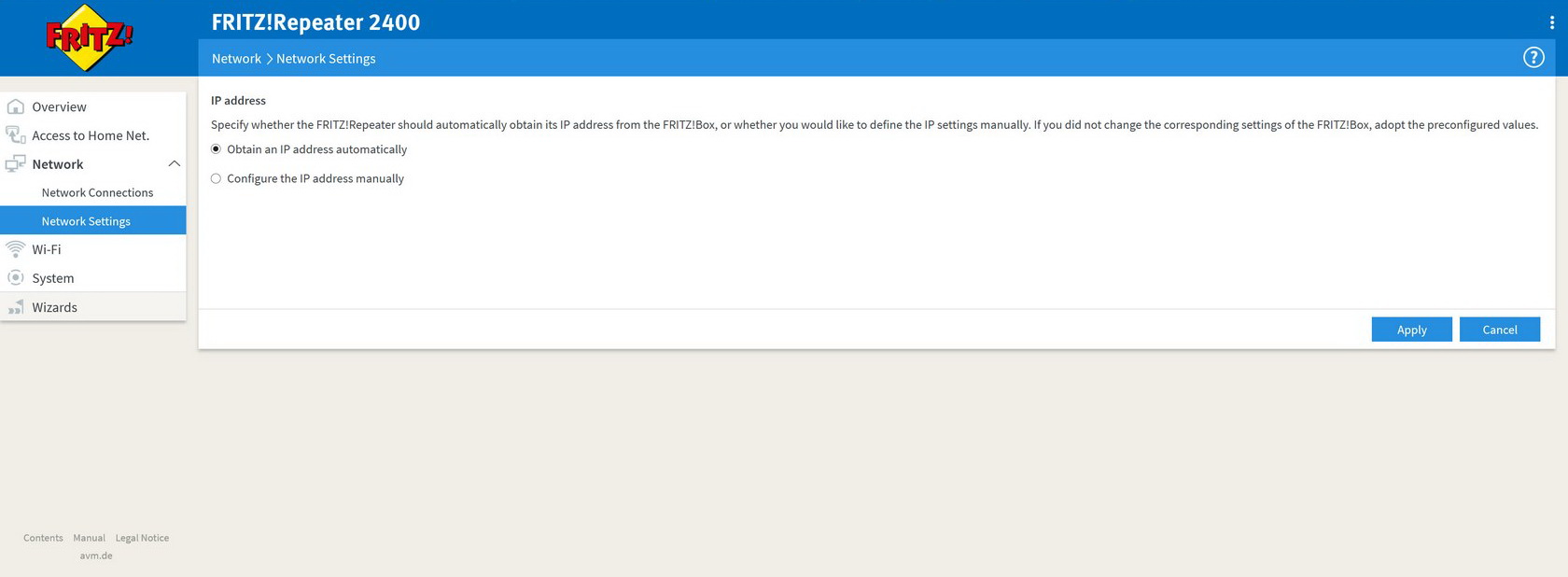Image resolution: width=1568 pixels, height=577 pixels.
Task: Open Access to Home Net. menu item
Action: (93, 135)
